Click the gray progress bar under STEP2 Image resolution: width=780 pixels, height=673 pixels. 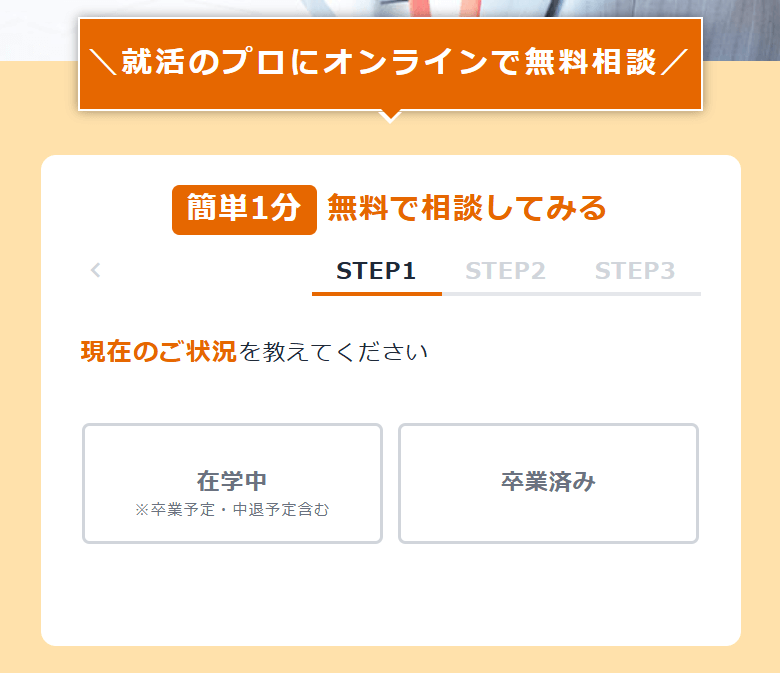[x=506, y=294]
